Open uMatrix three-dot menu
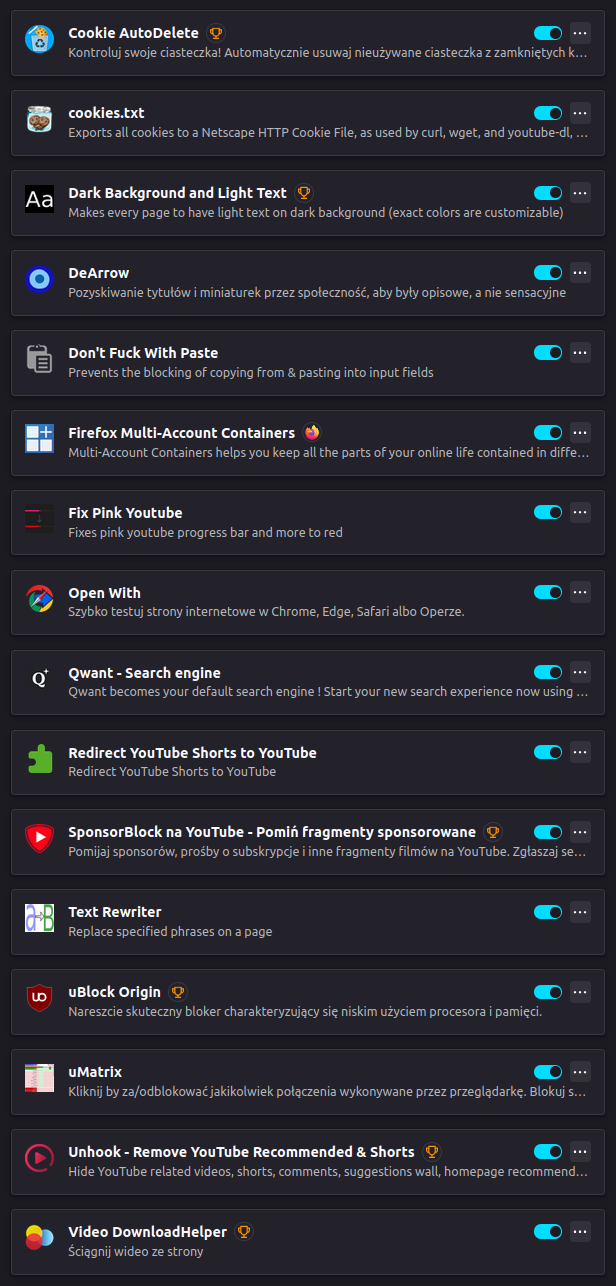This screenshot has width=616, height=1286. [580, 1072]
